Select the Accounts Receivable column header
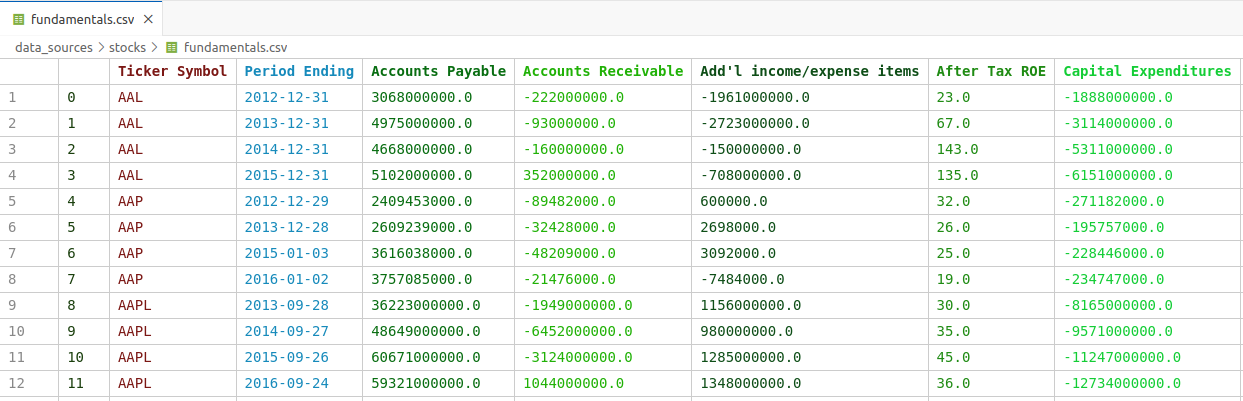Viewport: 1243px width, 401px height. tap(603, 71)
